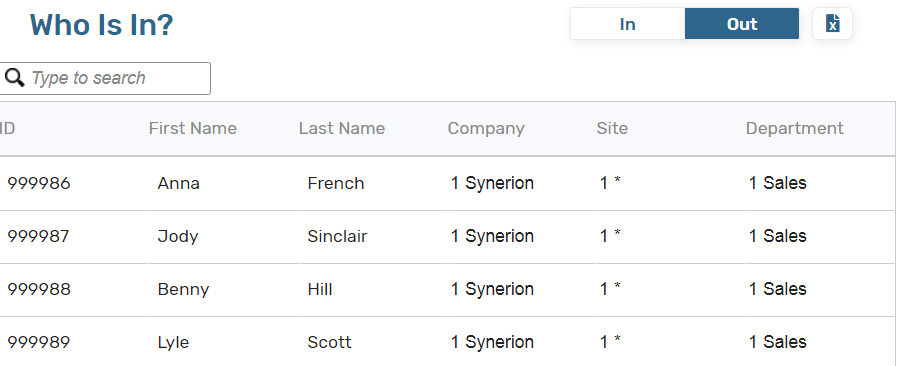The width and height of the screenshot is (897, 366).
Task: Focus the Type to search field
Action: point(105,78)
